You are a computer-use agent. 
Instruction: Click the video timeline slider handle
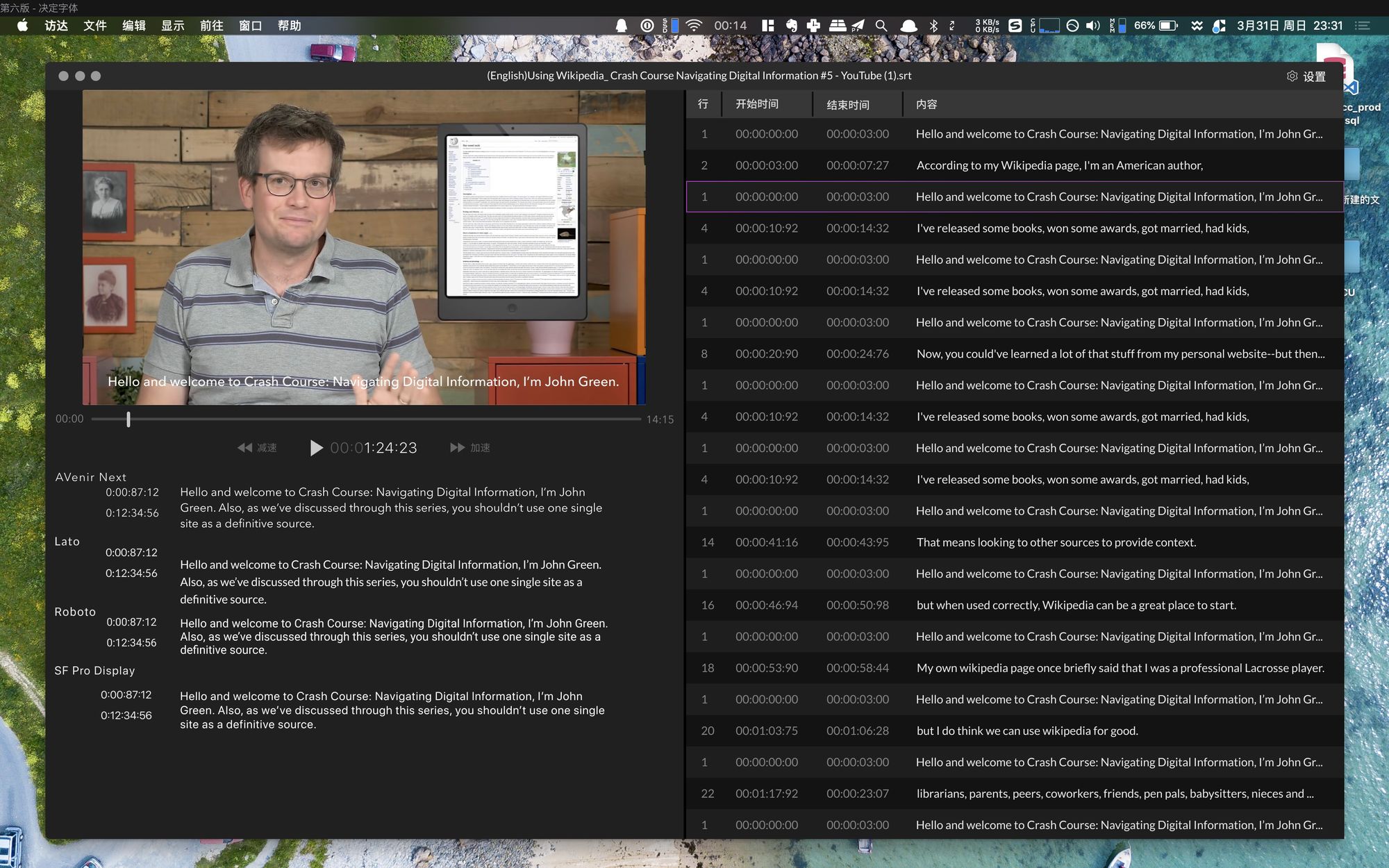pyautogui.click(x=128, y=419)
